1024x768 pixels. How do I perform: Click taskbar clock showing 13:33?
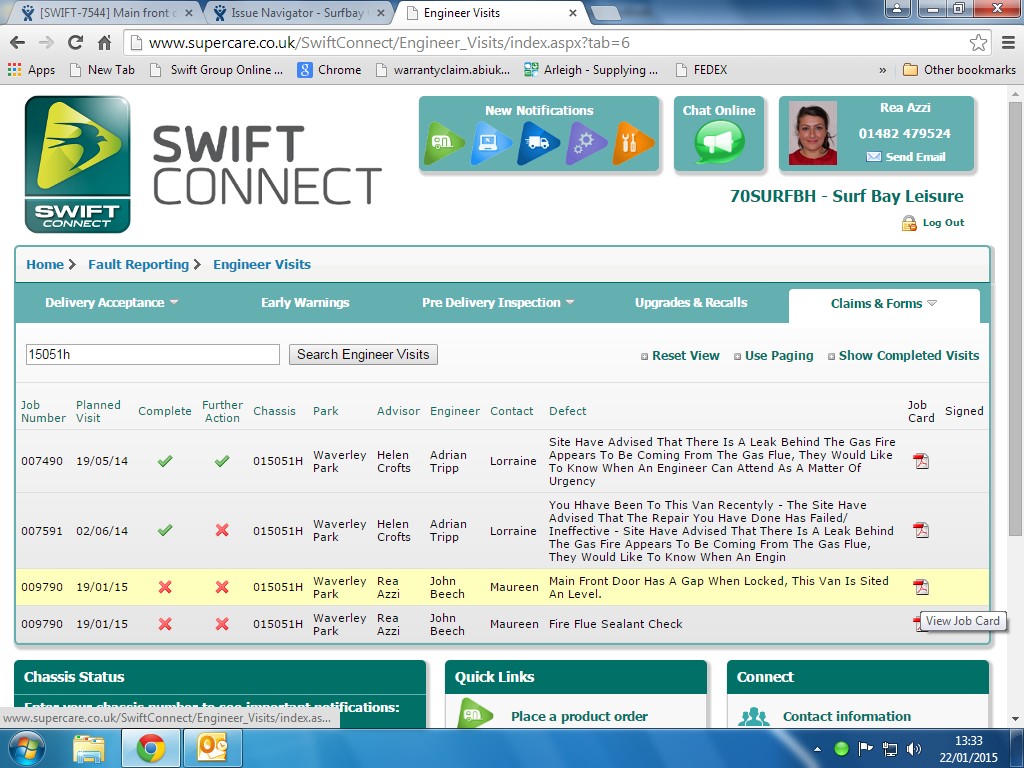pos(968,741)
